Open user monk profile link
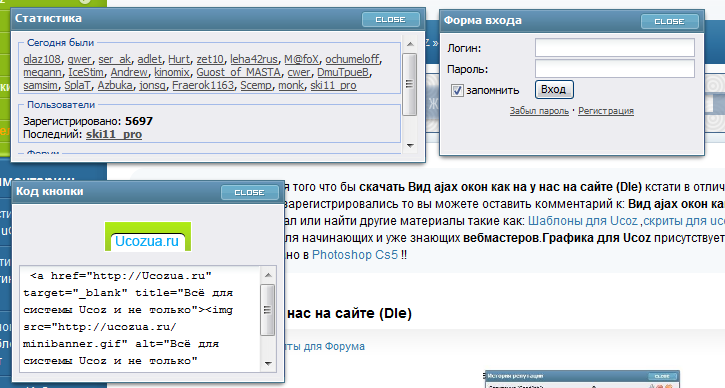The height and width of the screenshot is (388, 725). click(x=291, y=85)
